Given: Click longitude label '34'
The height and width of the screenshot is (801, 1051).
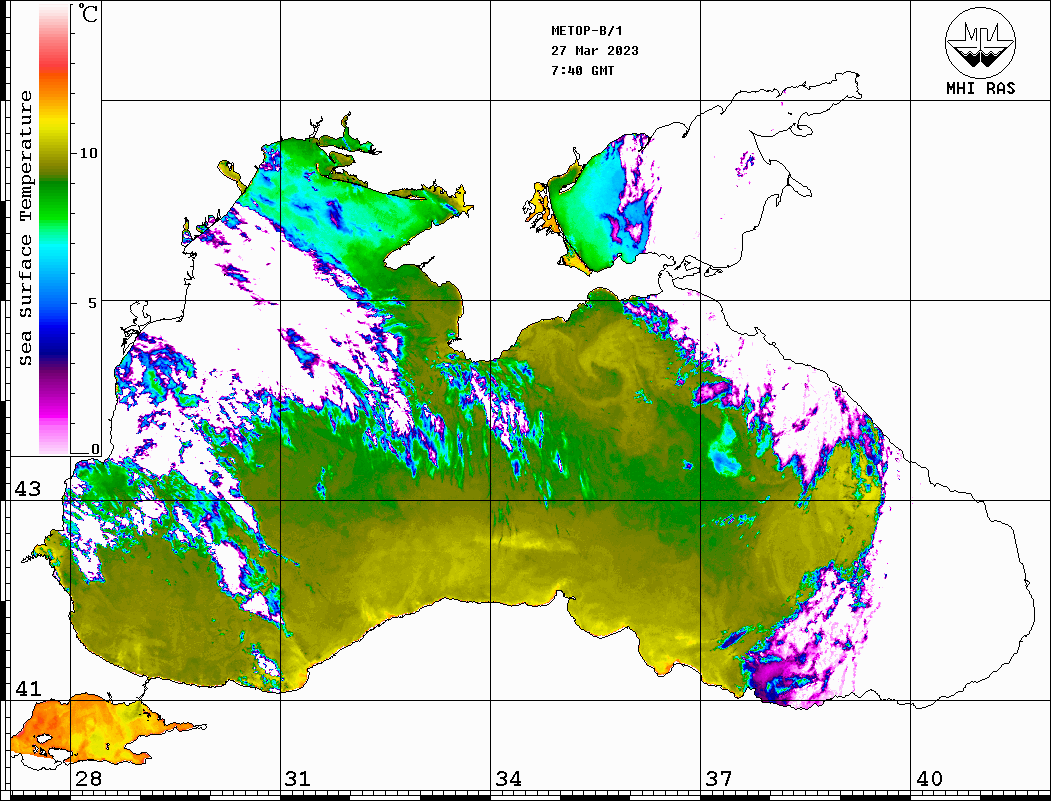Looking at the screenshot, I should (x=508, y=779).
